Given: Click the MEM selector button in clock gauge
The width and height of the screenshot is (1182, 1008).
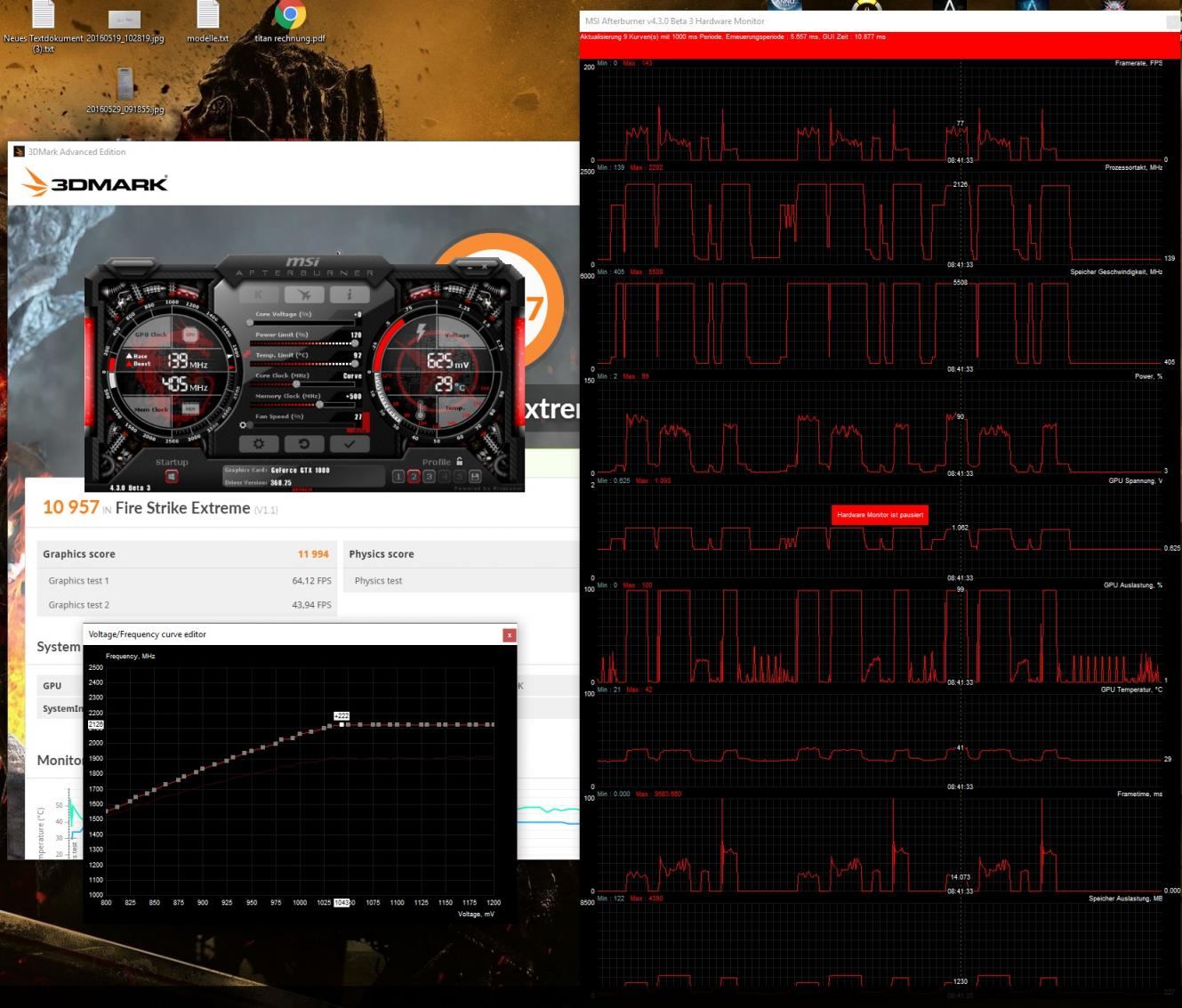Looking at the screenshot, I should click(190, 408).
